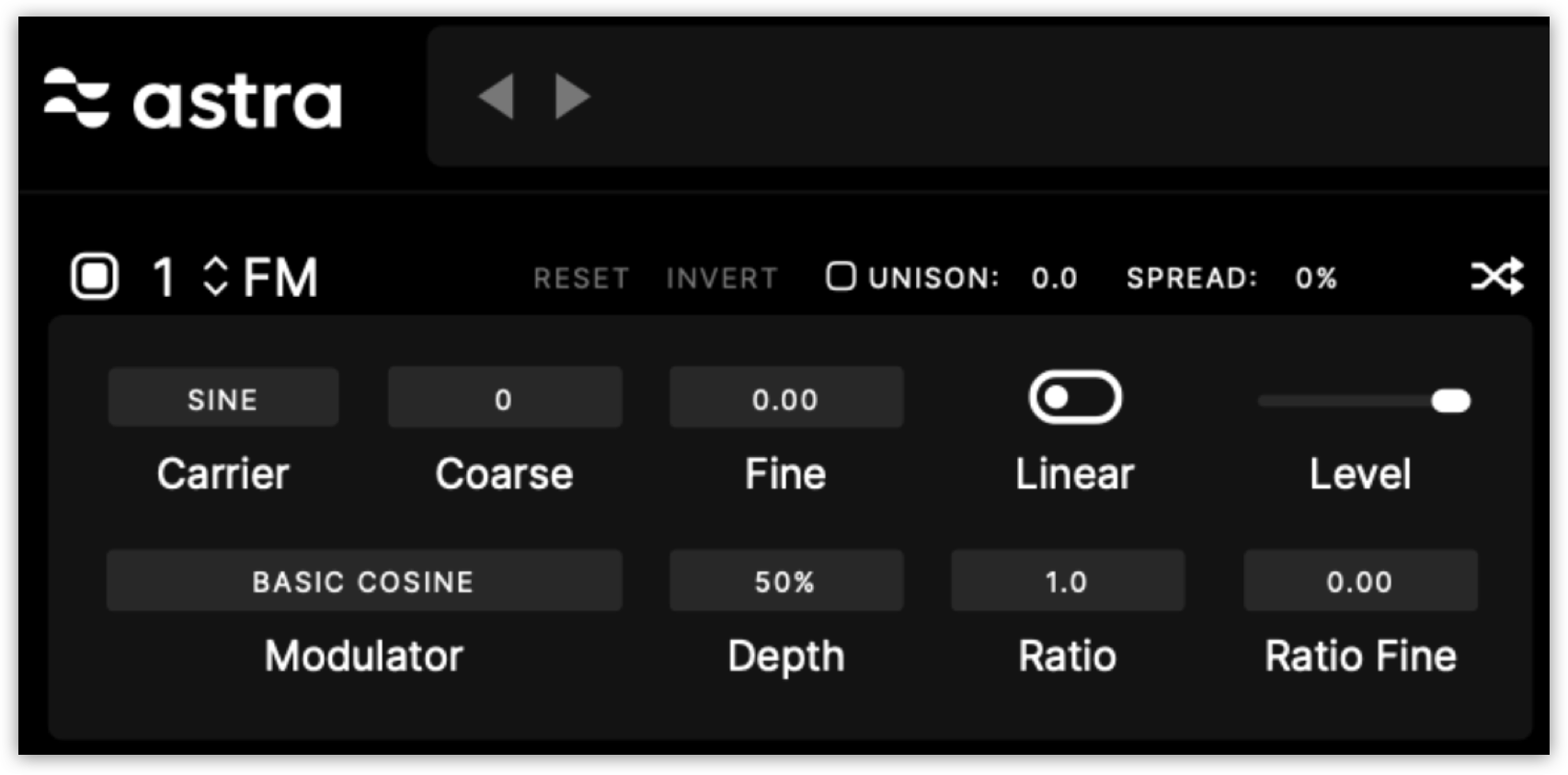Randomize oscillator with shuffle icon
Image resolution: width=1568 pixels, height=775 pixels.
[x=1497, y=276]
